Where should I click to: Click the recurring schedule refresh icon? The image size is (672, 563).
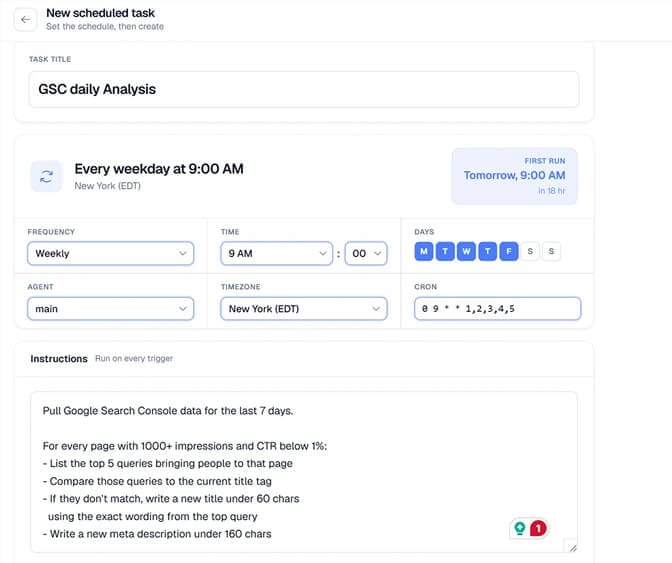click(46, 176)
